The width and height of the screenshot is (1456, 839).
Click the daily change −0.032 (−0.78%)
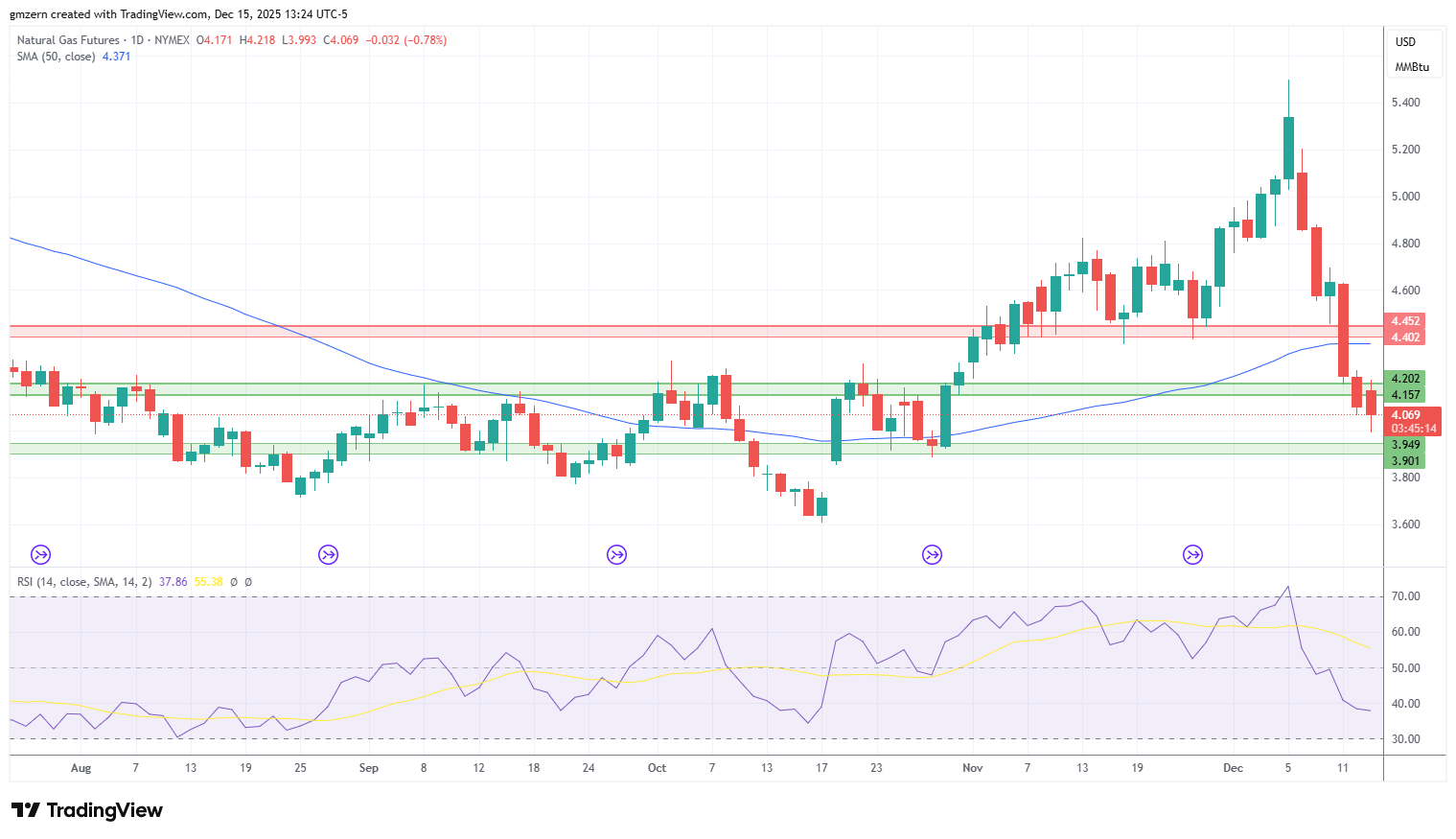[406, 40]
